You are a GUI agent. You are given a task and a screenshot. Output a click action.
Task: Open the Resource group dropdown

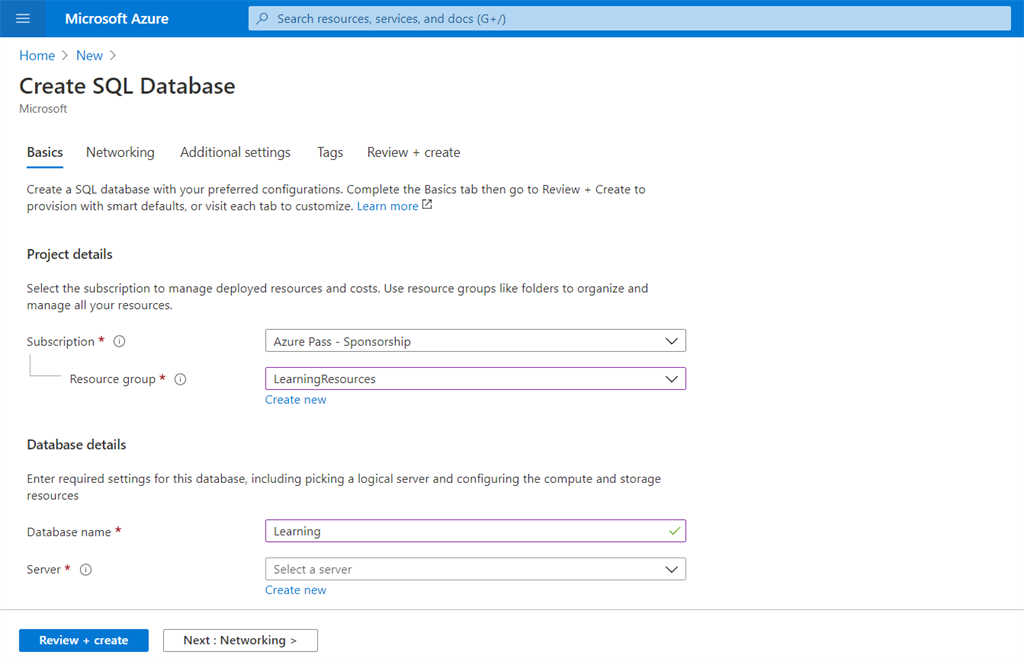coord(674,378)
